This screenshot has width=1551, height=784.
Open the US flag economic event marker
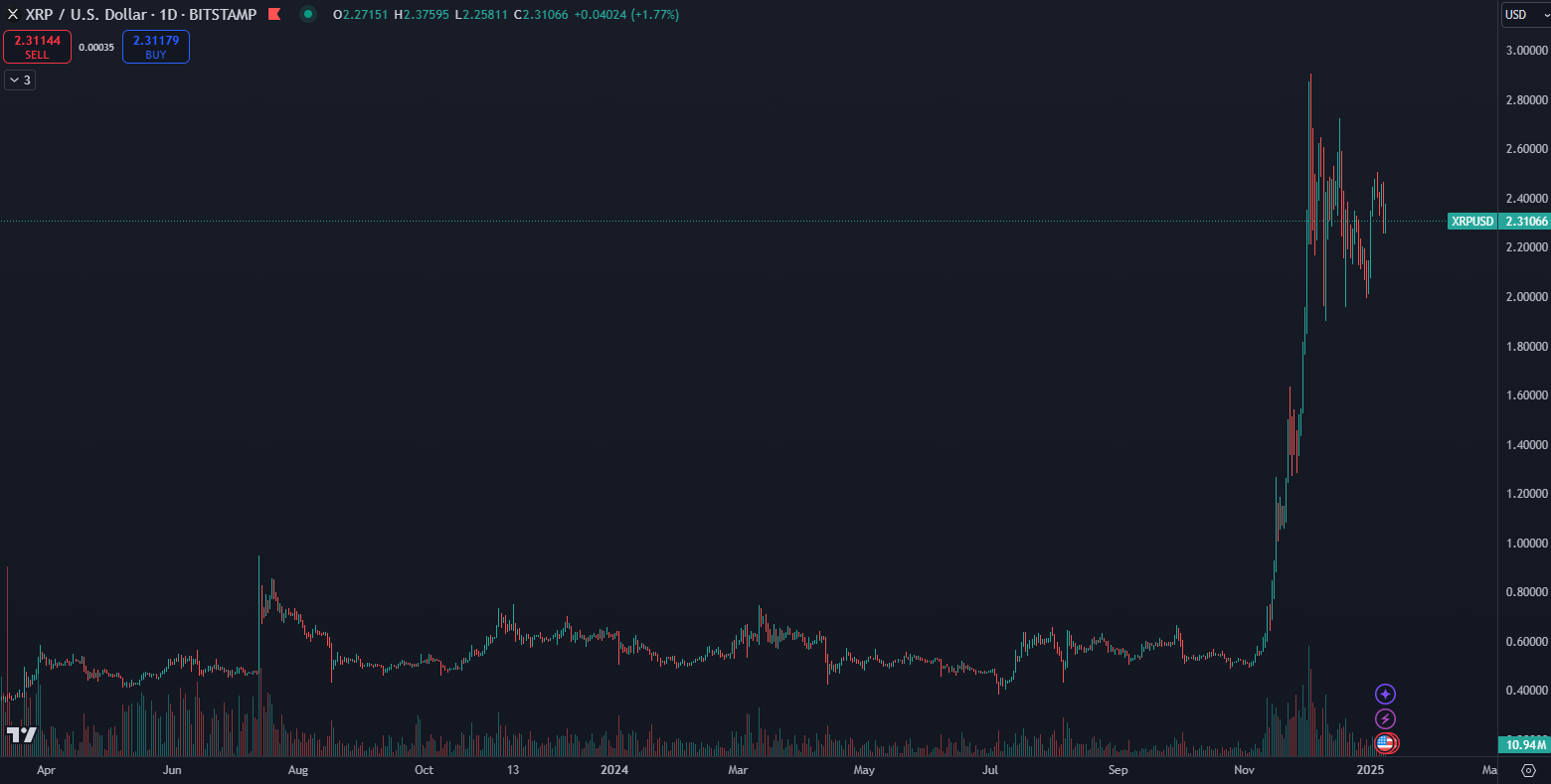point(1386,742)
